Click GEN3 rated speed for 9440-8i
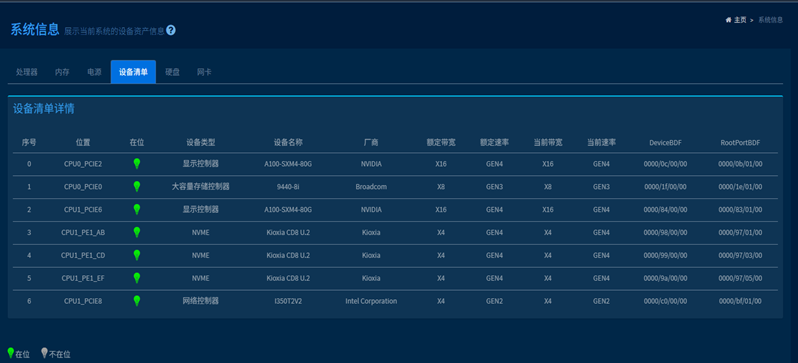The height and width of the screenshot is (363, 798). [494, 187]
